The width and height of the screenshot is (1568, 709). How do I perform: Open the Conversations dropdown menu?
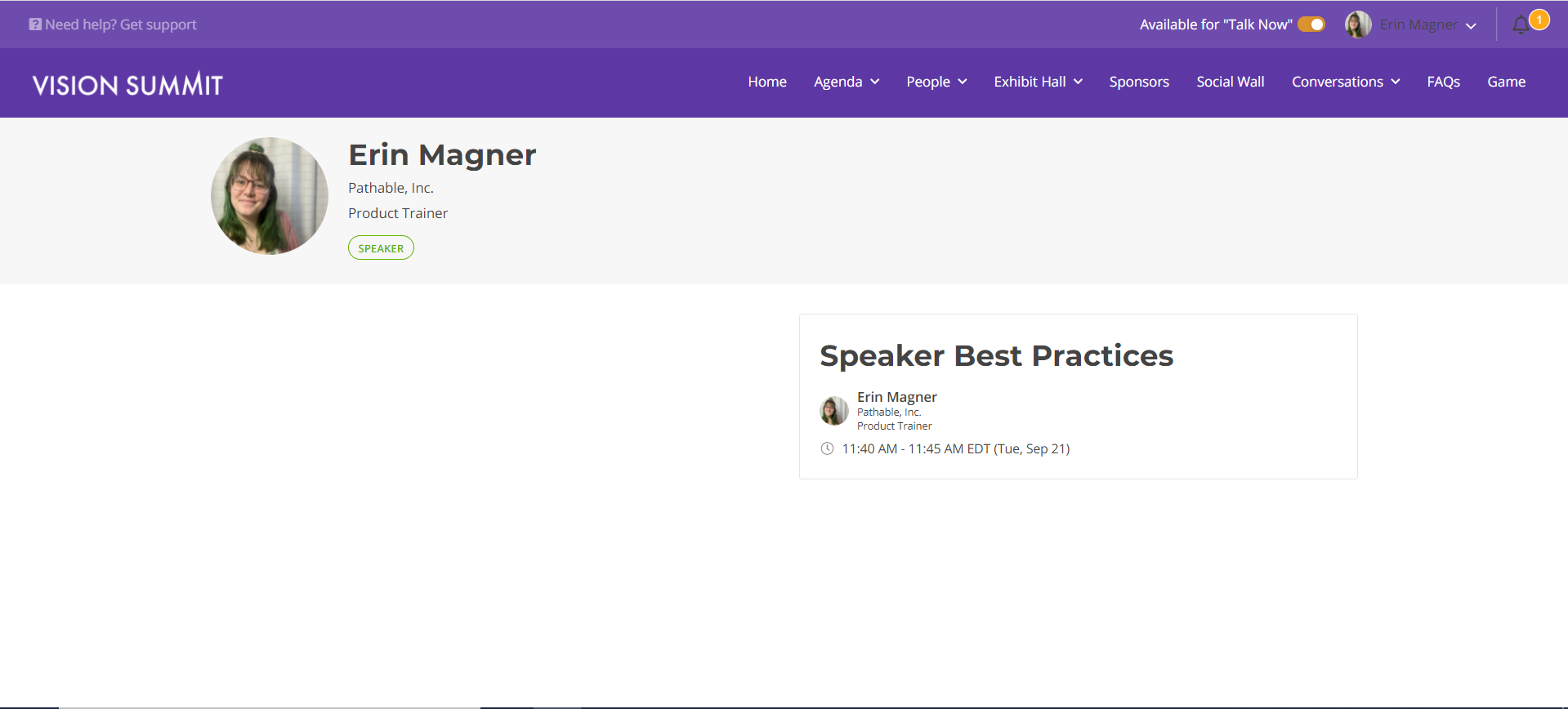[x=1346, y=82]
